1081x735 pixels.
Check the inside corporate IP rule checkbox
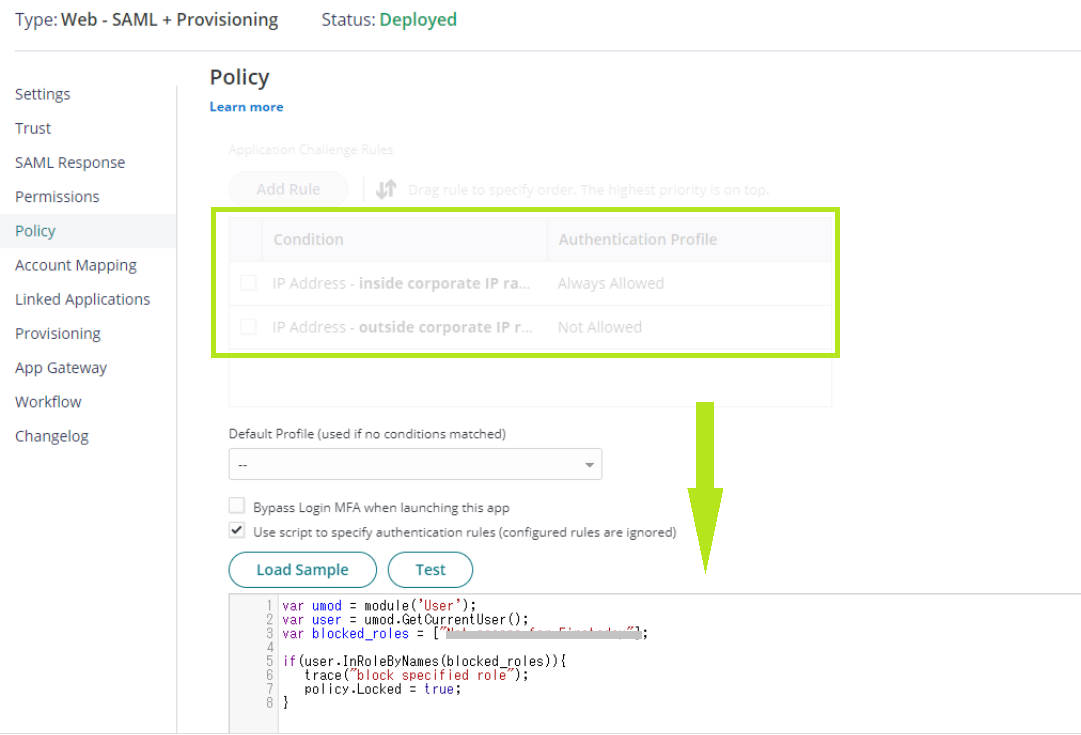(248, 283)
